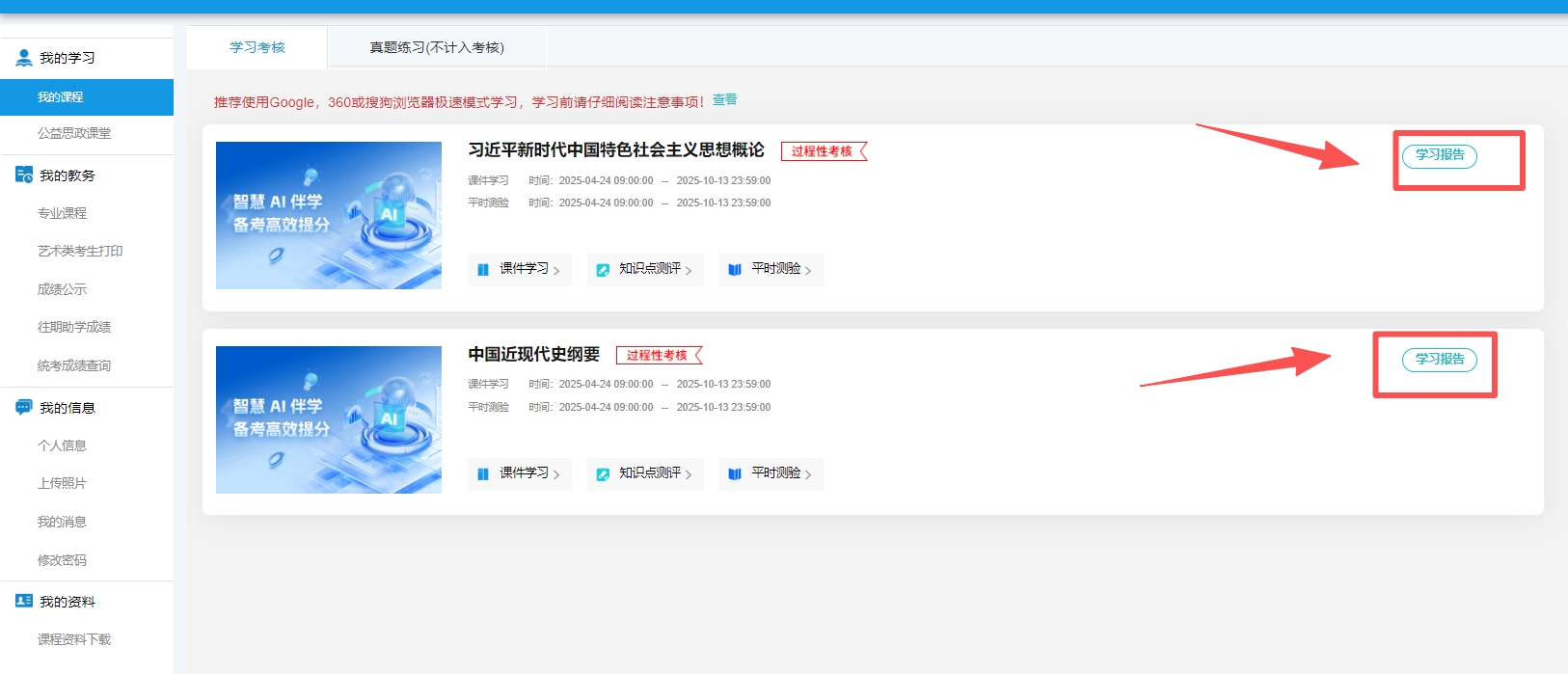Select the 学习考核 tab
The image size is (1568, 674).
coord(257,47)
